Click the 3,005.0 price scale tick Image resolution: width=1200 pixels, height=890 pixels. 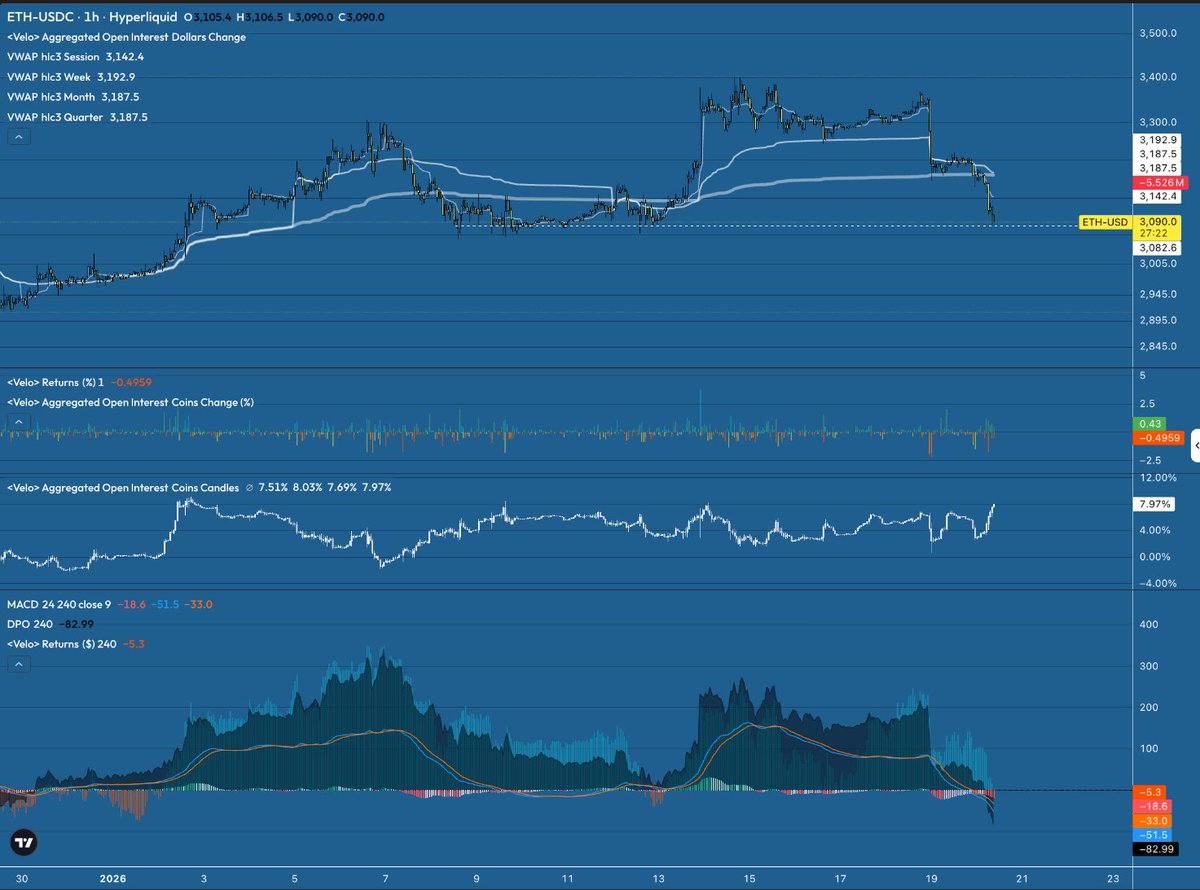point(1158,264)
